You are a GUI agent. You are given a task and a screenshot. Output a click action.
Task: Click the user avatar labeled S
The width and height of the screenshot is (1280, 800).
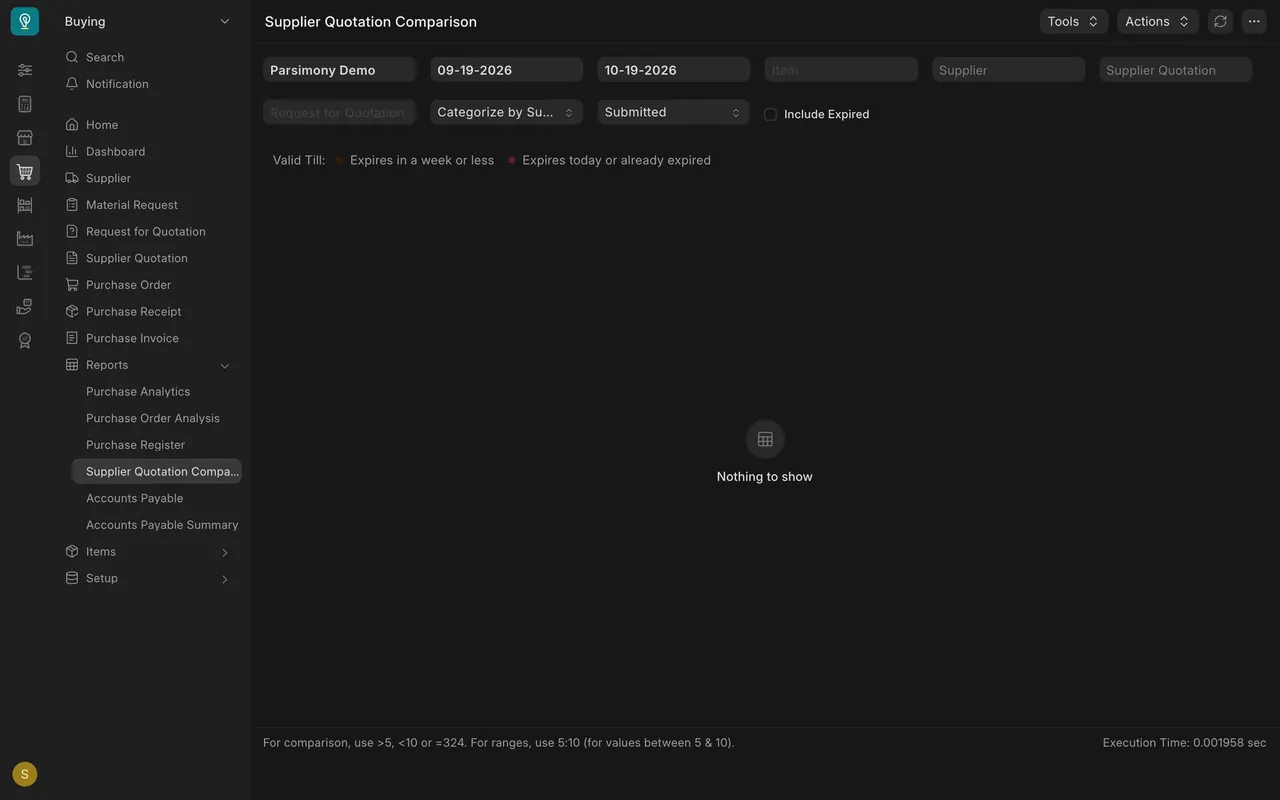coord(25,774)
